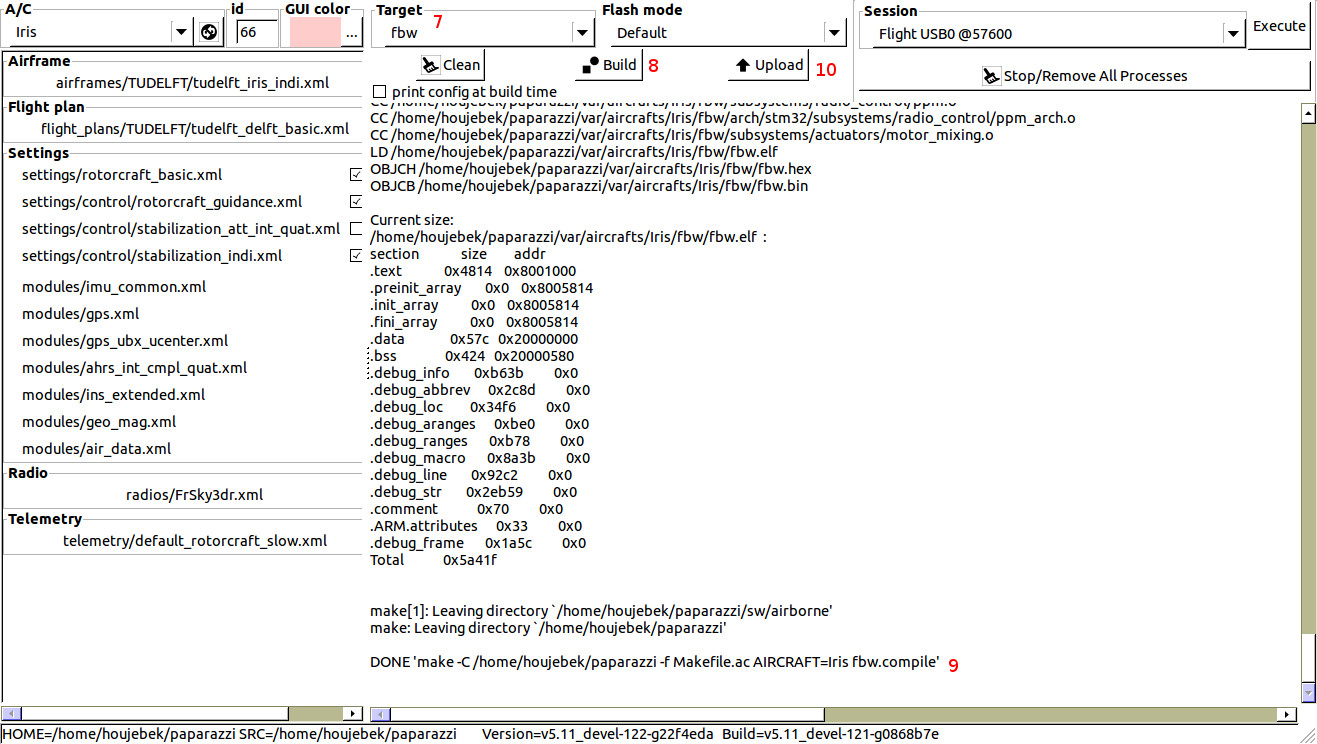Image resolution: width=1317 pixels, height=744 pixels.
Task: Click the globe icon beside the A/C selector
Action: click(x=208, y=32)
